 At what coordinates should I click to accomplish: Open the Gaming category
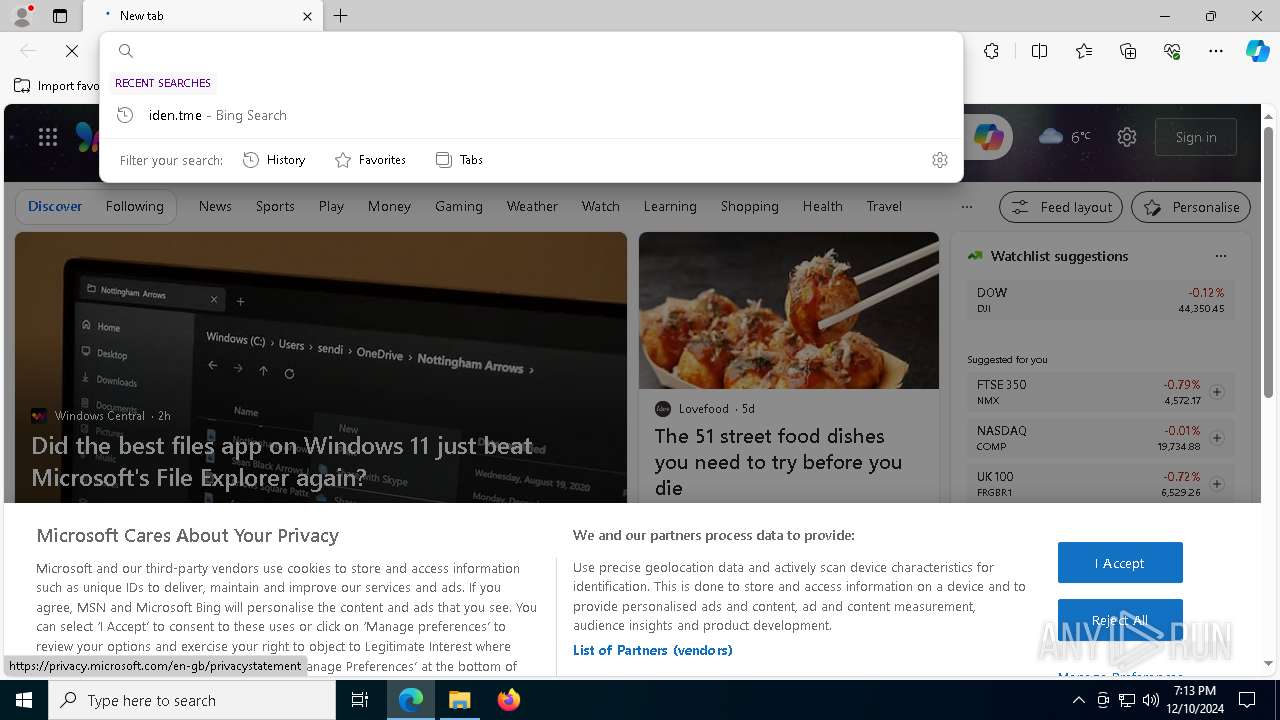coord(459,206)
